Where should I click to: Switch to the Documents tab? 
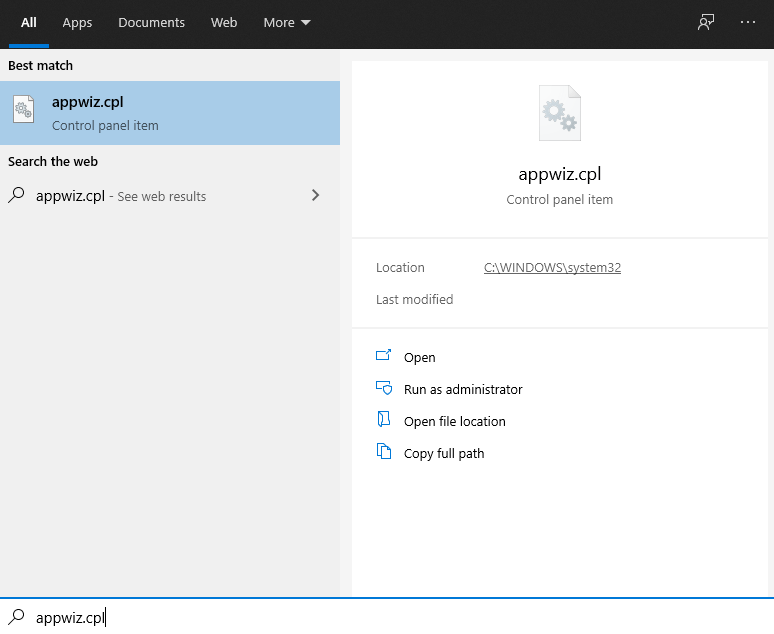(x=151, y=22)
